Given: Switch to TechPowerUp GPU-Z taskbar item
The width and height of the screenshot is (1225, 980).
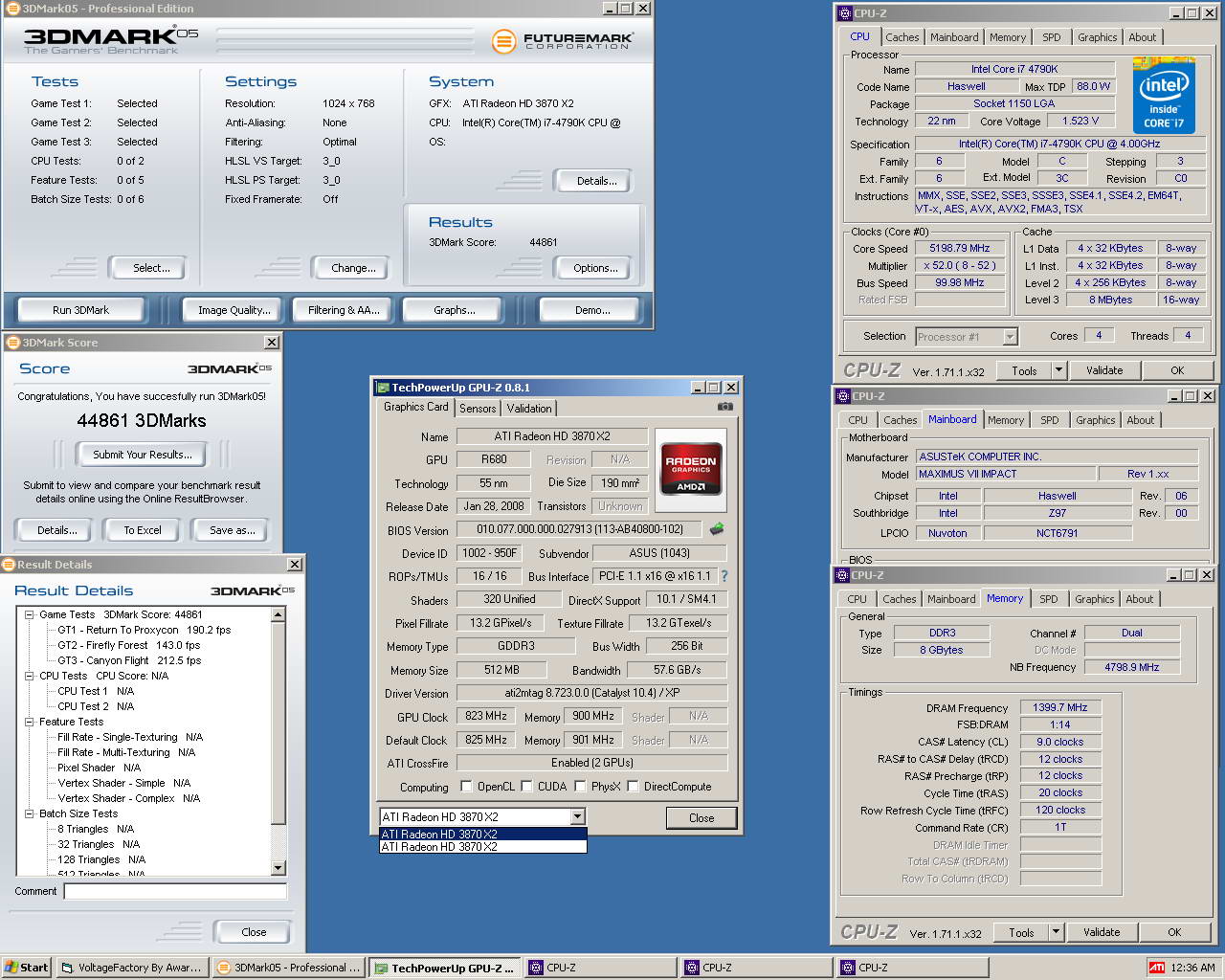Looking at the screenshot, I should (x=445, y=968).
